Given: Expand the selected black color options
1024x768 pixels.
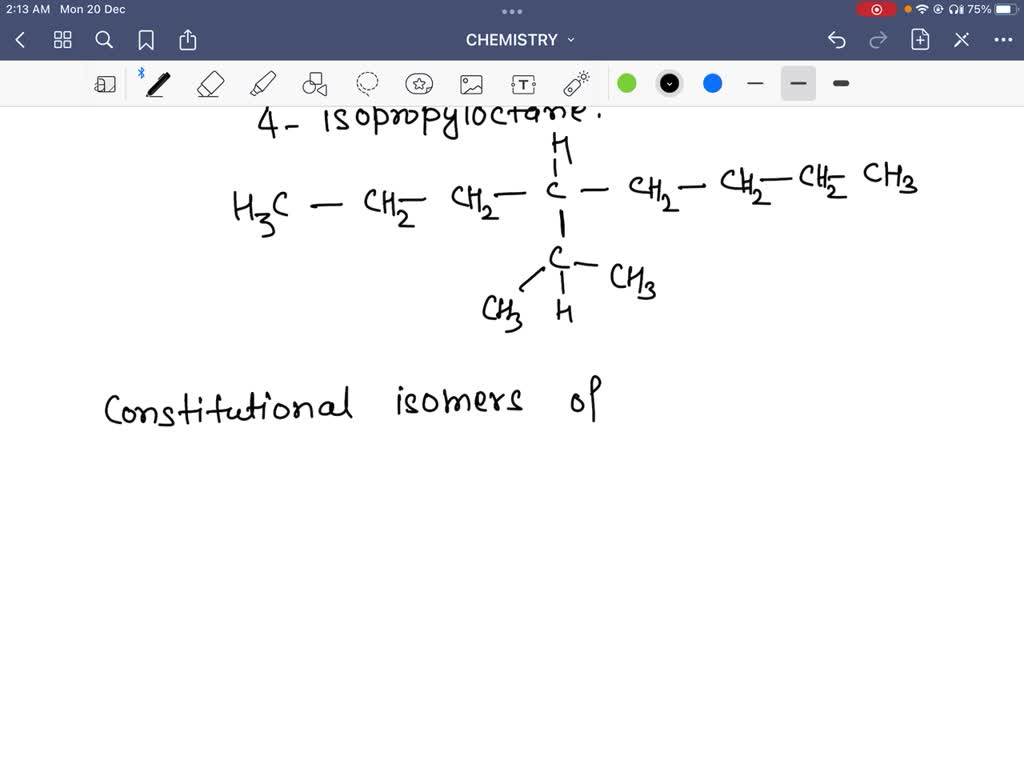Looking at the screenshot, I should coord(669,84).
